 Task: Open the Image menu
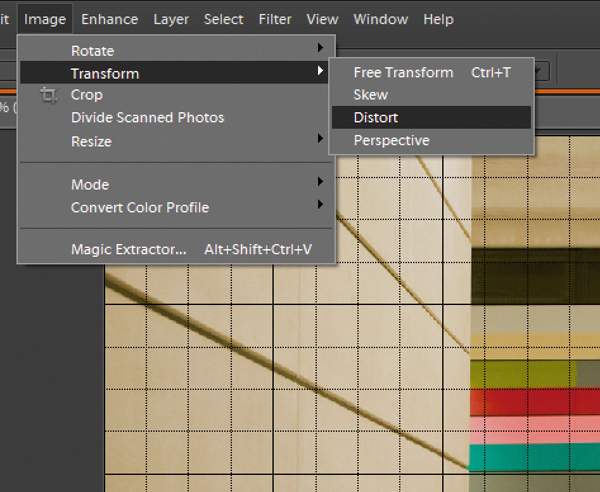(x=45, y=19)
